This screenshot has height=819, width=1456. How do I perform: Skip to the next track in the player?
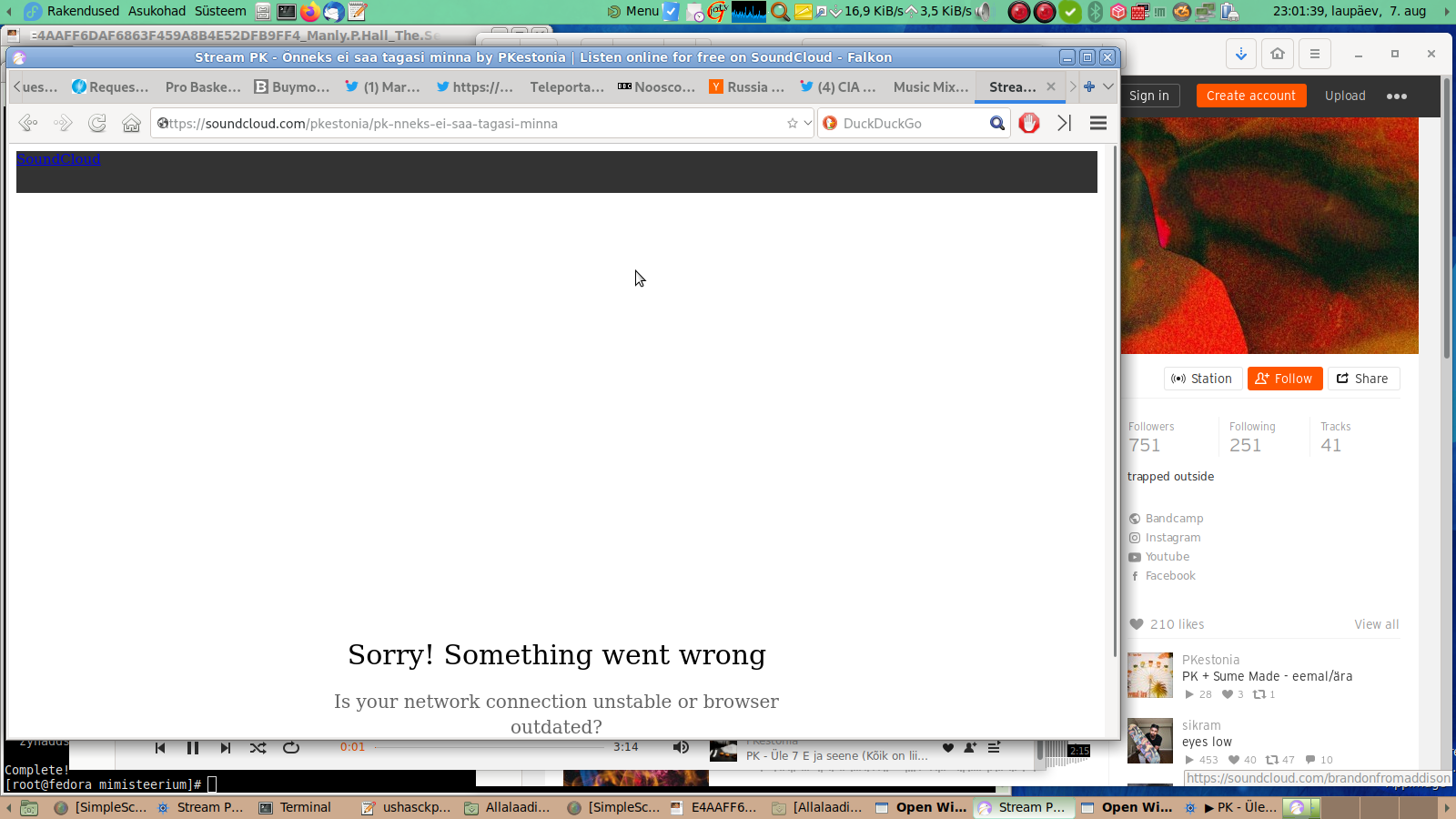226,747
